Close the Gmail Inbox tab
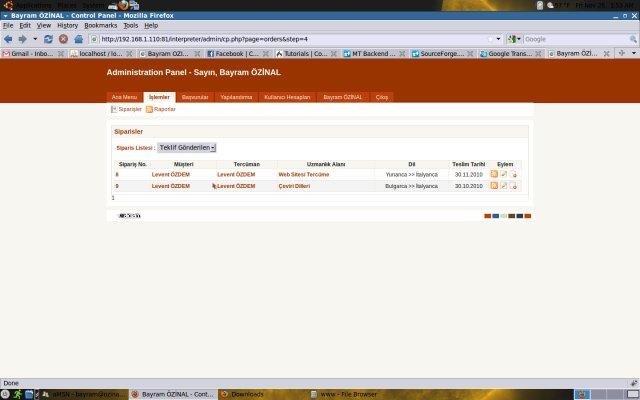Viewport: 640px width, 400px height. 61,53
